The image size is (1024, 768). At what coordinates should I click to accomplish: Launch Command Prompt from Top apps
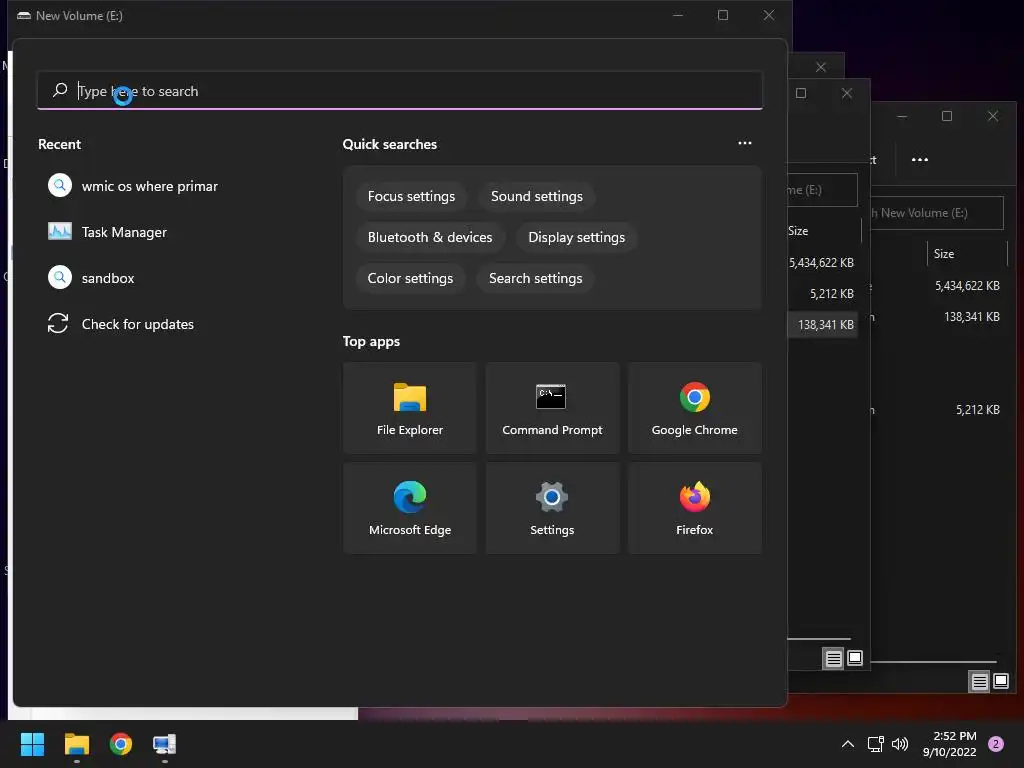[552, 408]
